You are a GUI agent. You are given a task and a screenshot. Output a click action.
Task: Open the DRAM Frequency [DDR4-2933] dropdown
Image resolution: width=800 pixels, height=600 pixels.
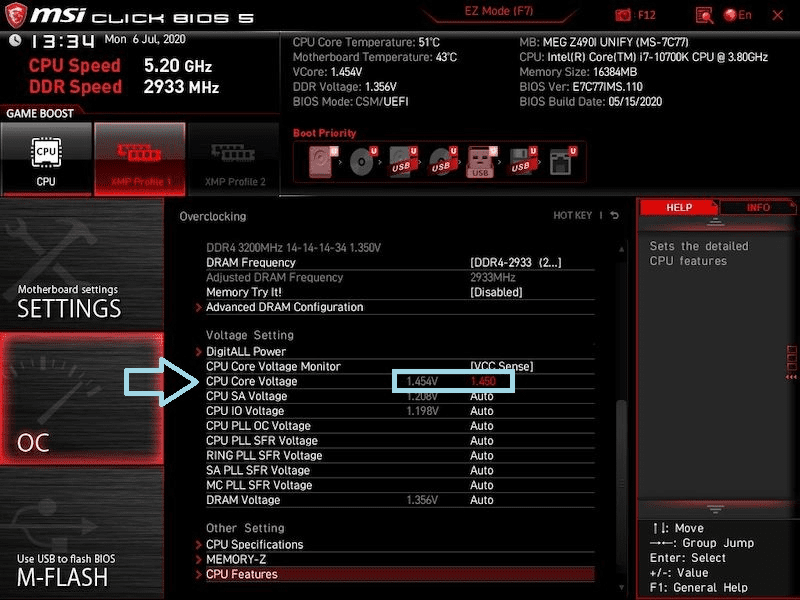(x=515, y=263)
